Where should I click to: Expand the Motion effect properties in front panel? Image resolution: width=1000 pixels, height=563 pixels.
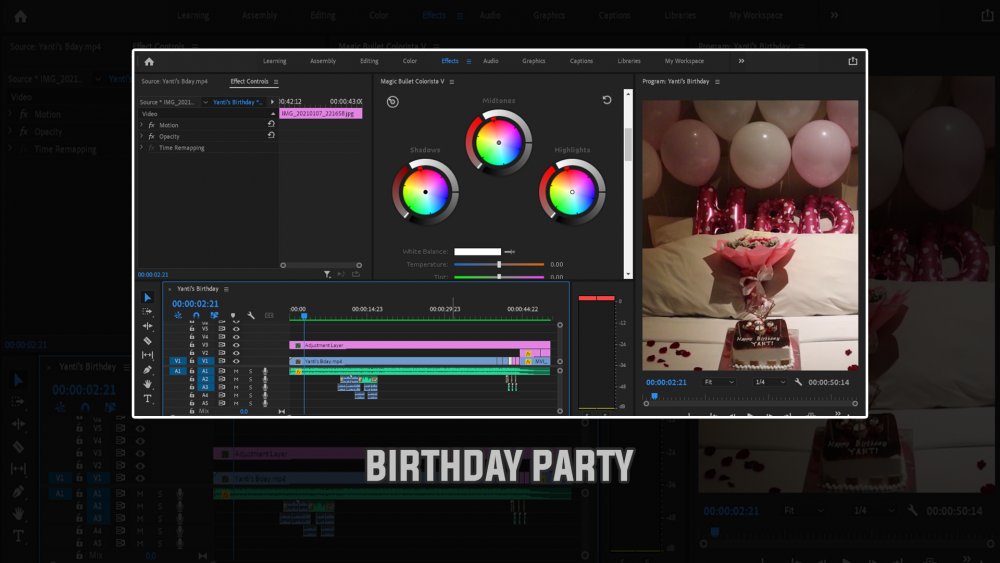pos(142,125)
